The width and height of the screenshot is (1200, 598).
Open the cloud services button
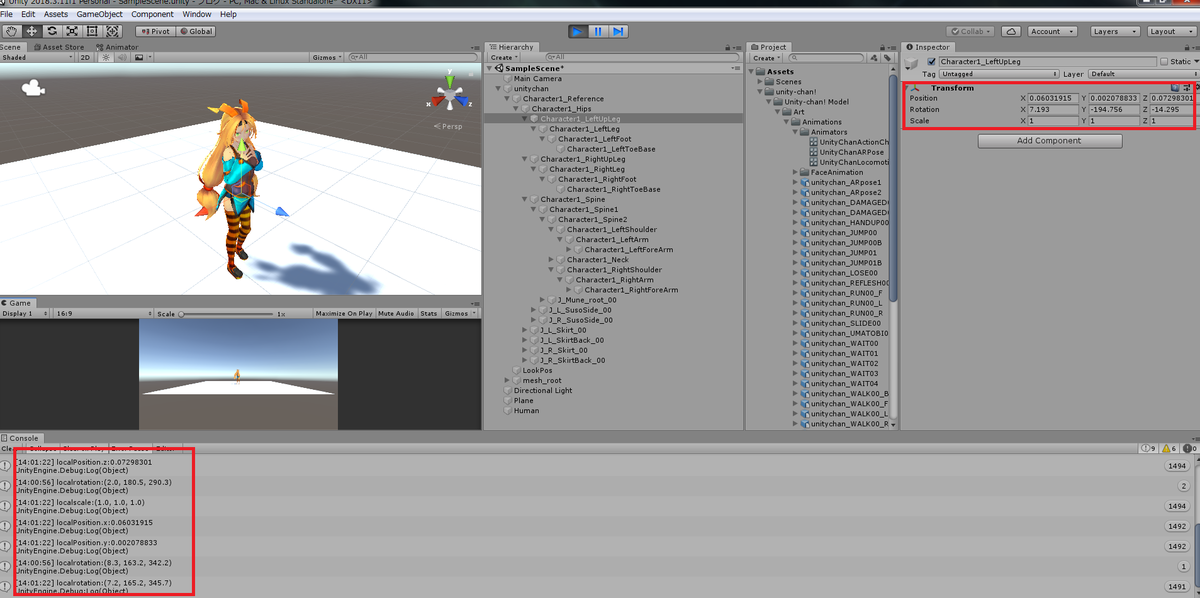pyautogui.click(x=1011, y=31)
